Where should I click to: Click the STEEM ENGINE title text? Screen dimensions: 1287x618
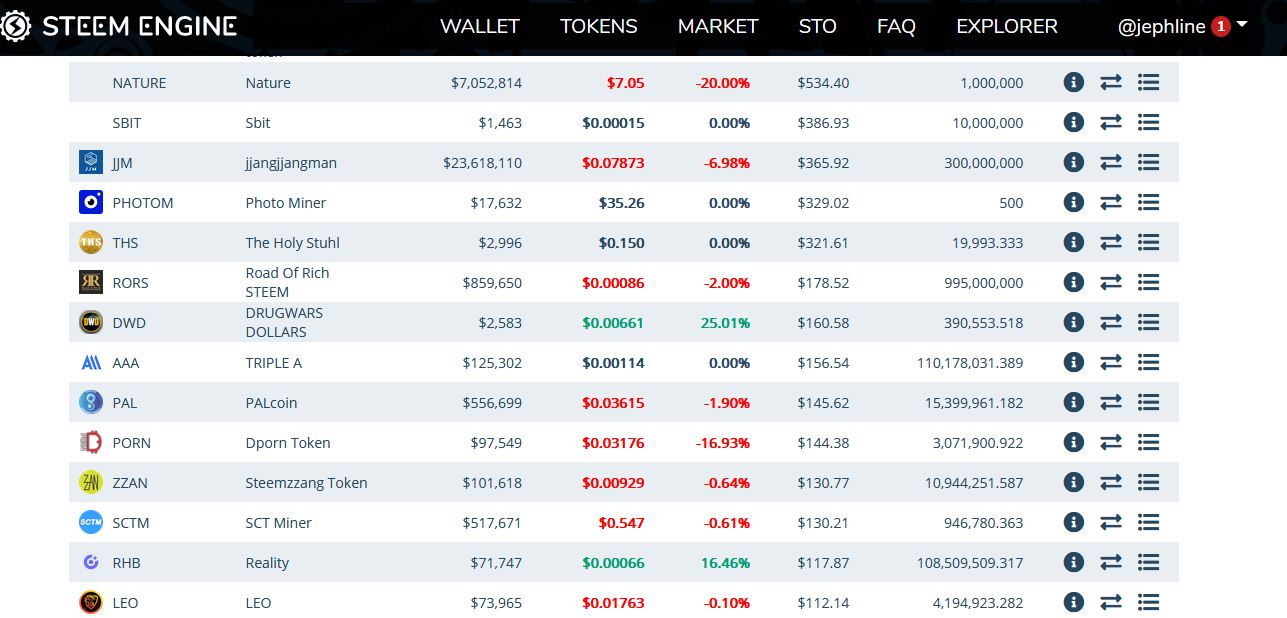tap(140, 27)
